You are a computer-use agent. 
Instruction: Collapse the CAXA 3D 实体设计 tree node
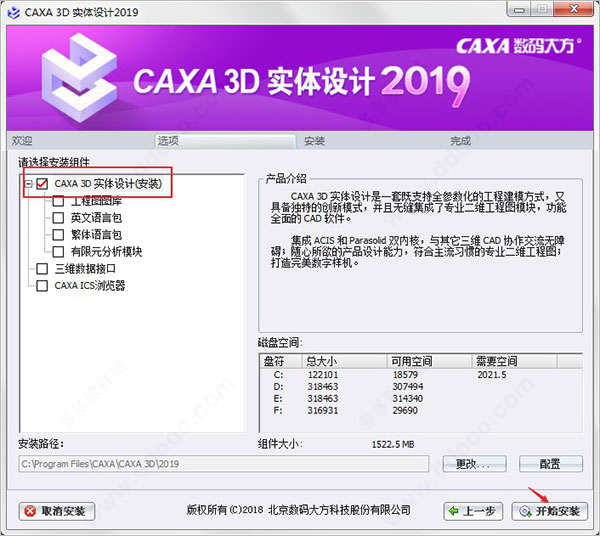point(28,184)
